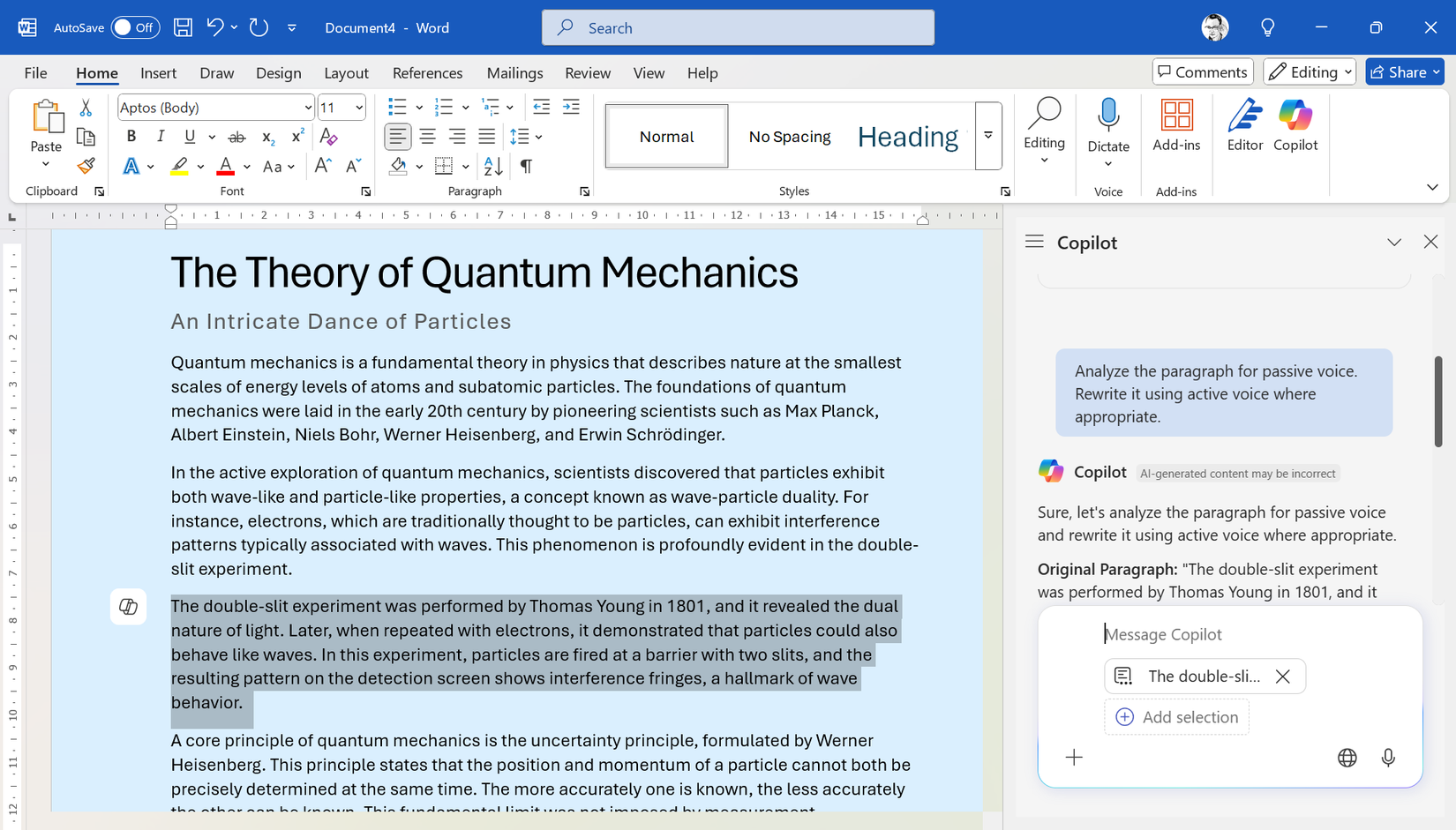Switch to the References tab
The width and height of the screenshot is (1456, 830).
click(427, 72)
